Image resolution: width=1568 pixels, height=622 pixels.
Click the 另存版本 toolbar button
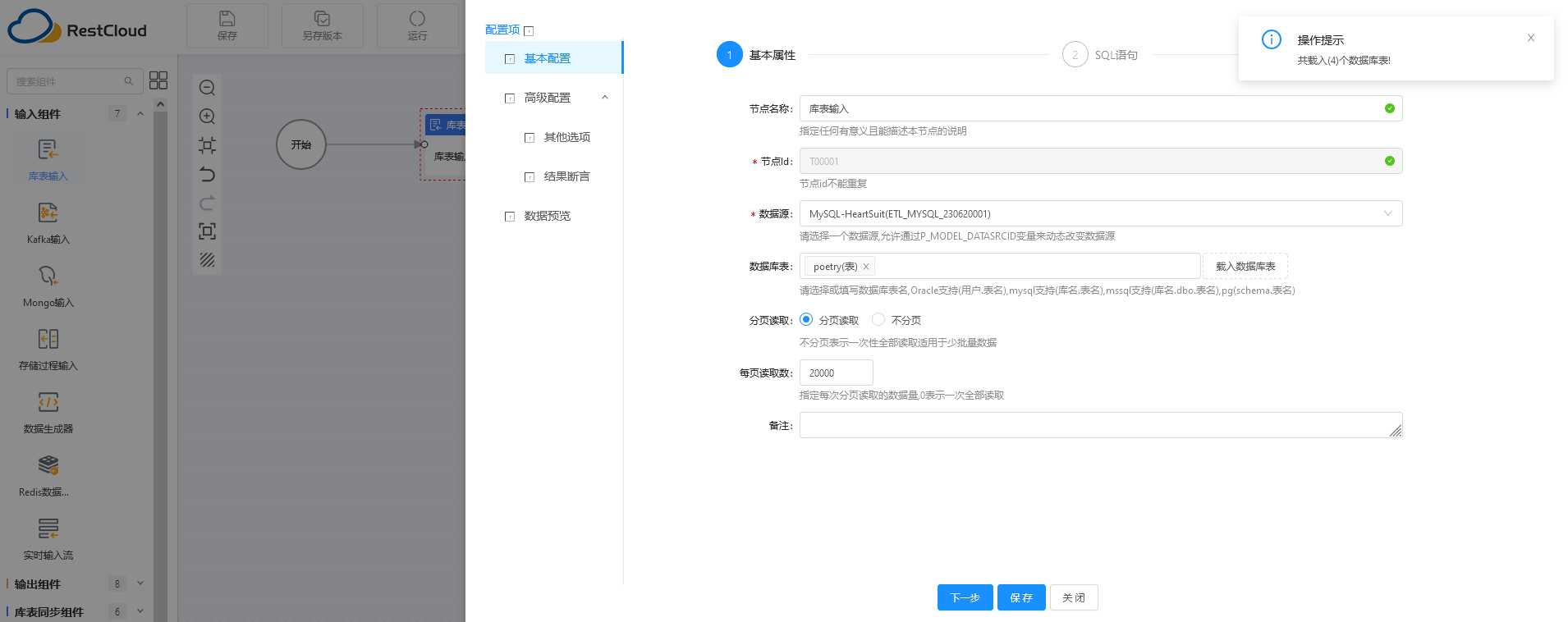(x=322, y=25)
